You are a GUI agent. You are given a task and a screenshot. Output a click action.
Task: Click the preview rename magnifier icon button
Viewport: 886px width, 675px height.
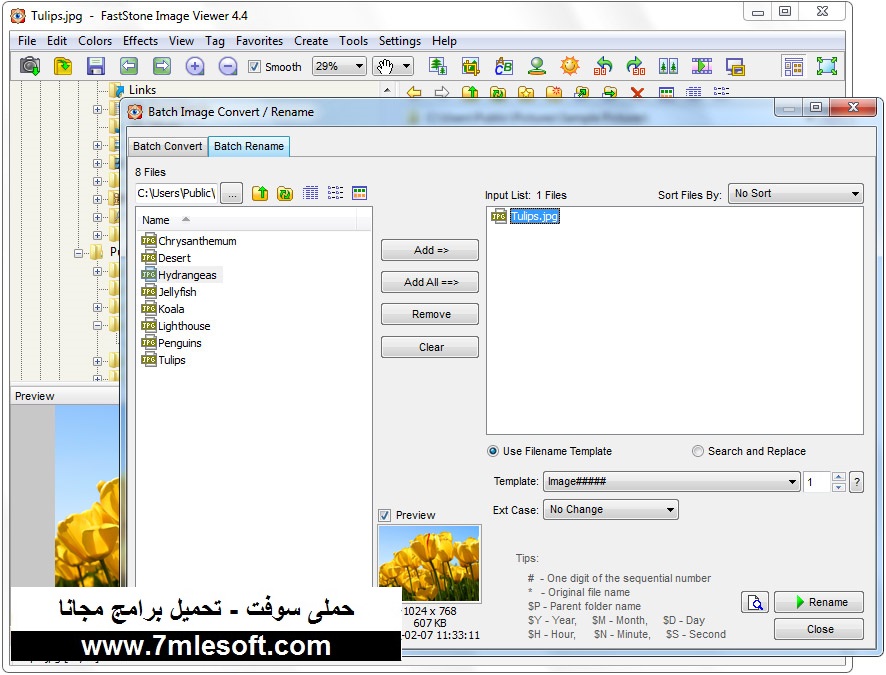[x=755, y=602]
